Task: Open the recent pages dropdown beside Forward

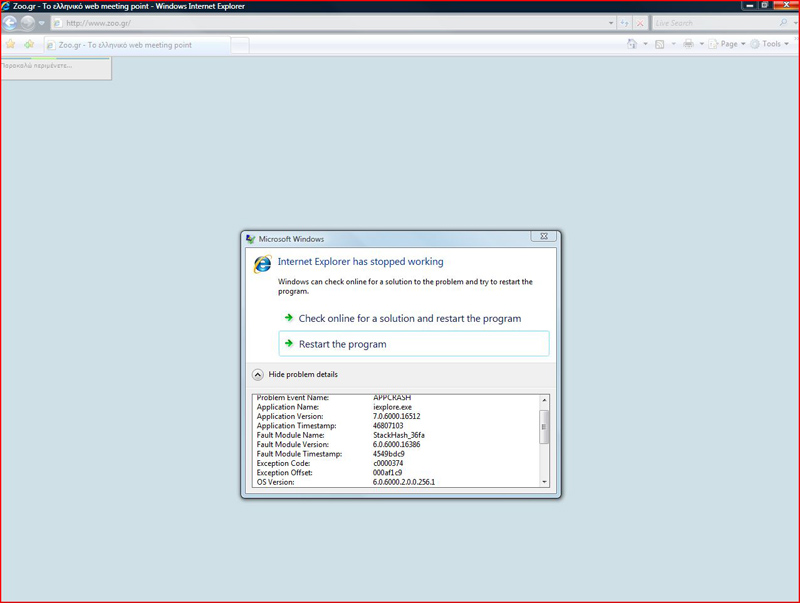Action: [41, 23]
